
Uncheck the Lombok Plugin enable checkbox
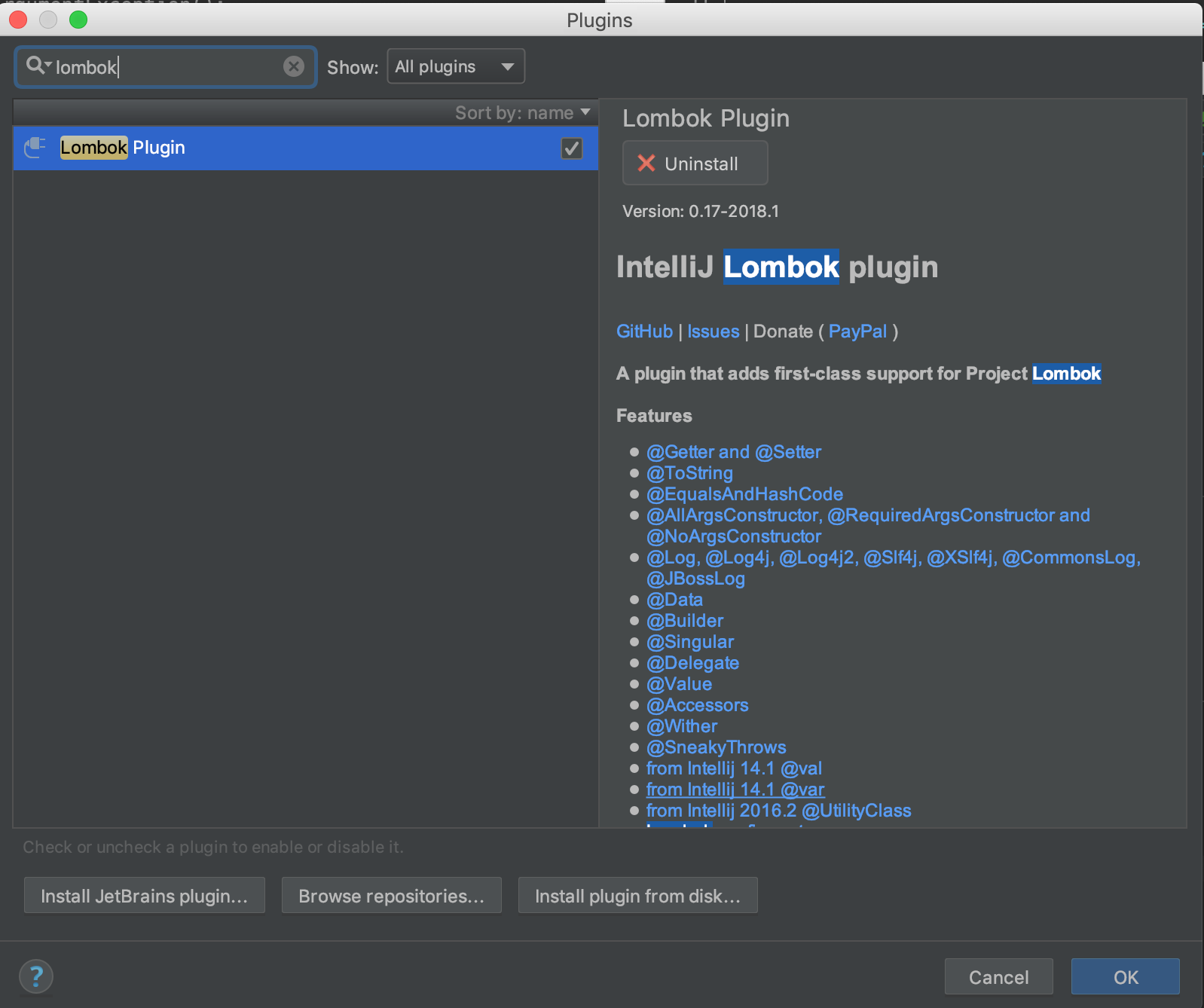(572, 148)
